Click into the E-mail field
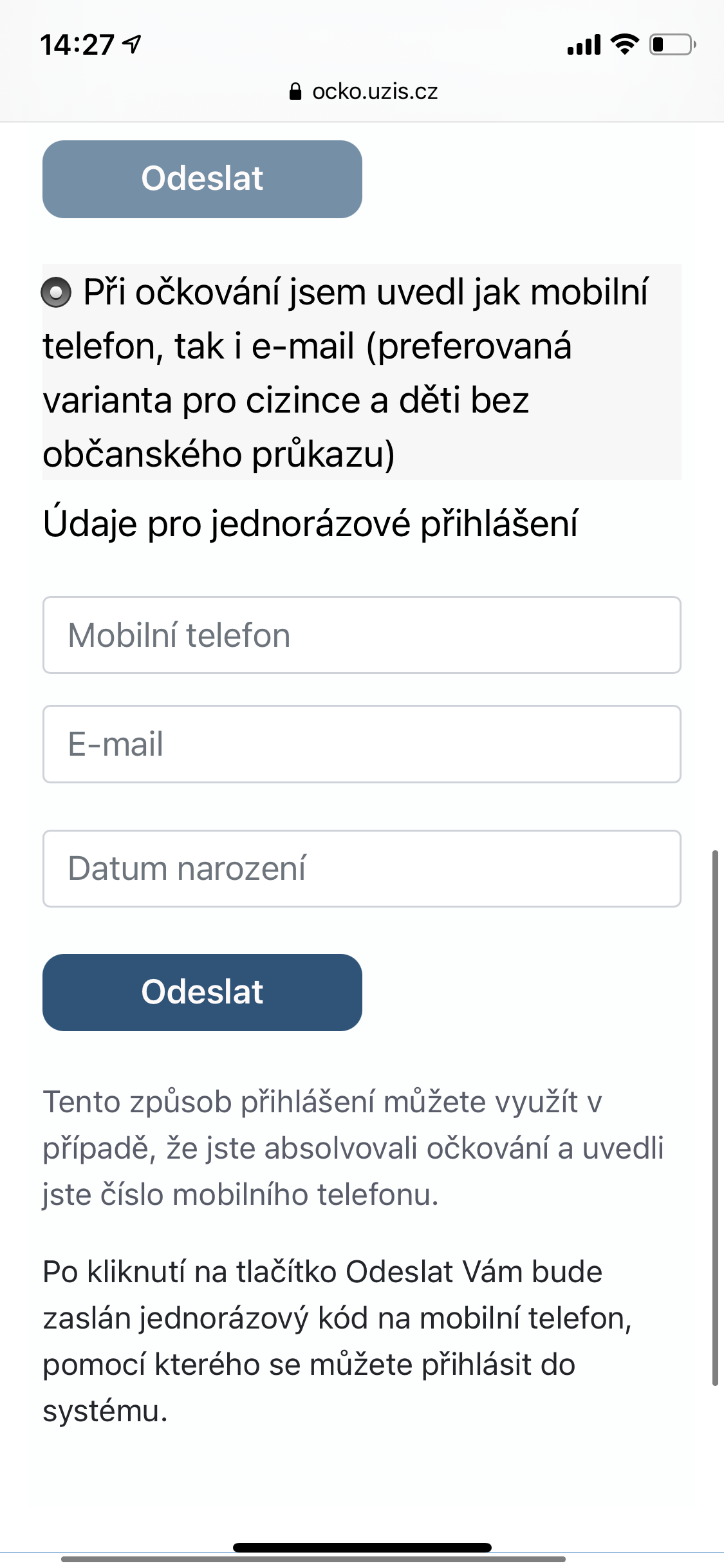Image resolution: width=724 pixels, height=1568 pixels. click(362, 744)
